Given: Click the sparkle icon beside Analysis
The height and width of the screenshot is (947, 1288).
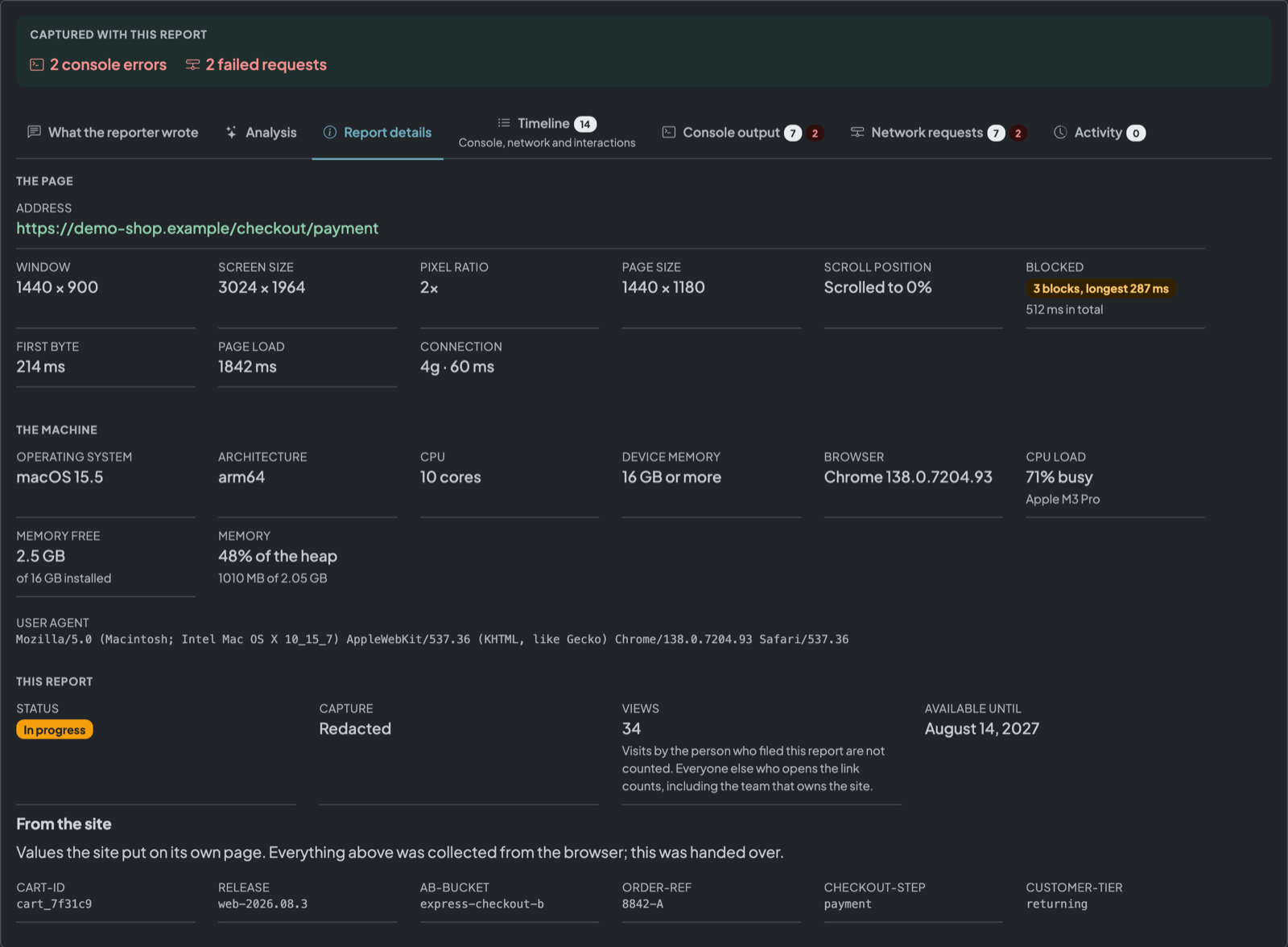Looking at the screenshot, I should (232, 132).
